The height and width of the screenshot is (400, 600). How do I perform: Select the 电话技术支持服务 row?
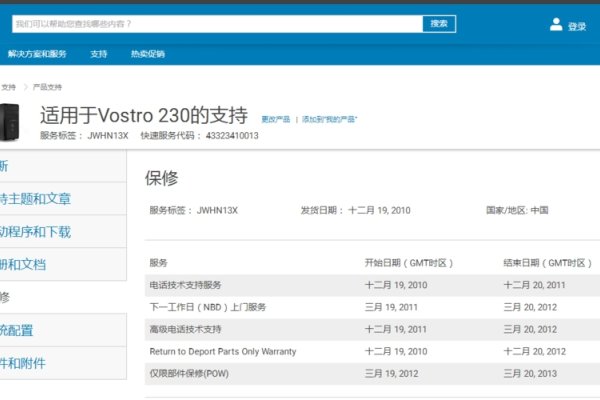coord(372,285)
